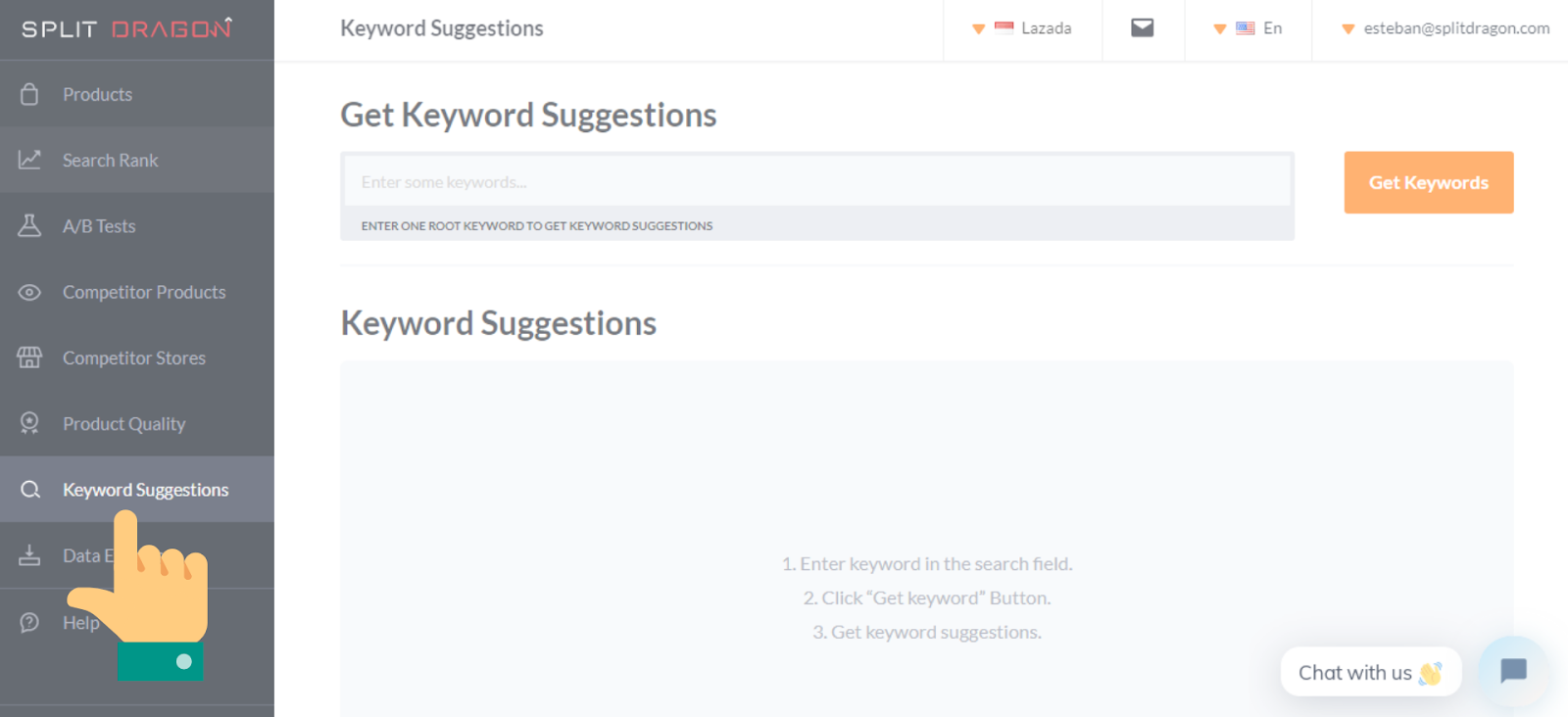Open the chat bubble widget icon
Screen dimensions: 1568x717
coord(1513,671)
